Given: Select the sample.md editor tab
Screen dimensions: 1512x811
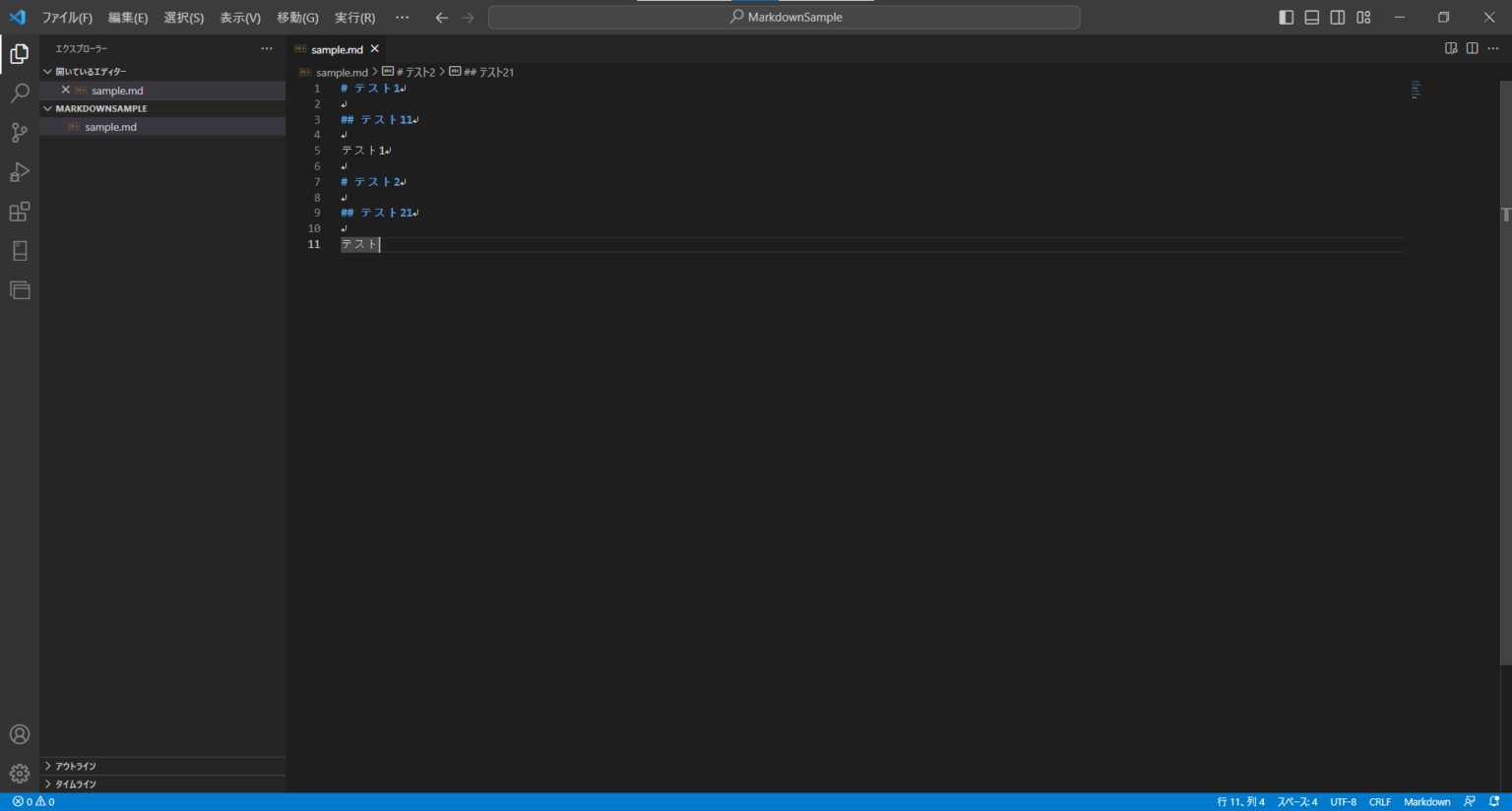Looking at the screenshot, I should coord(337,49).
